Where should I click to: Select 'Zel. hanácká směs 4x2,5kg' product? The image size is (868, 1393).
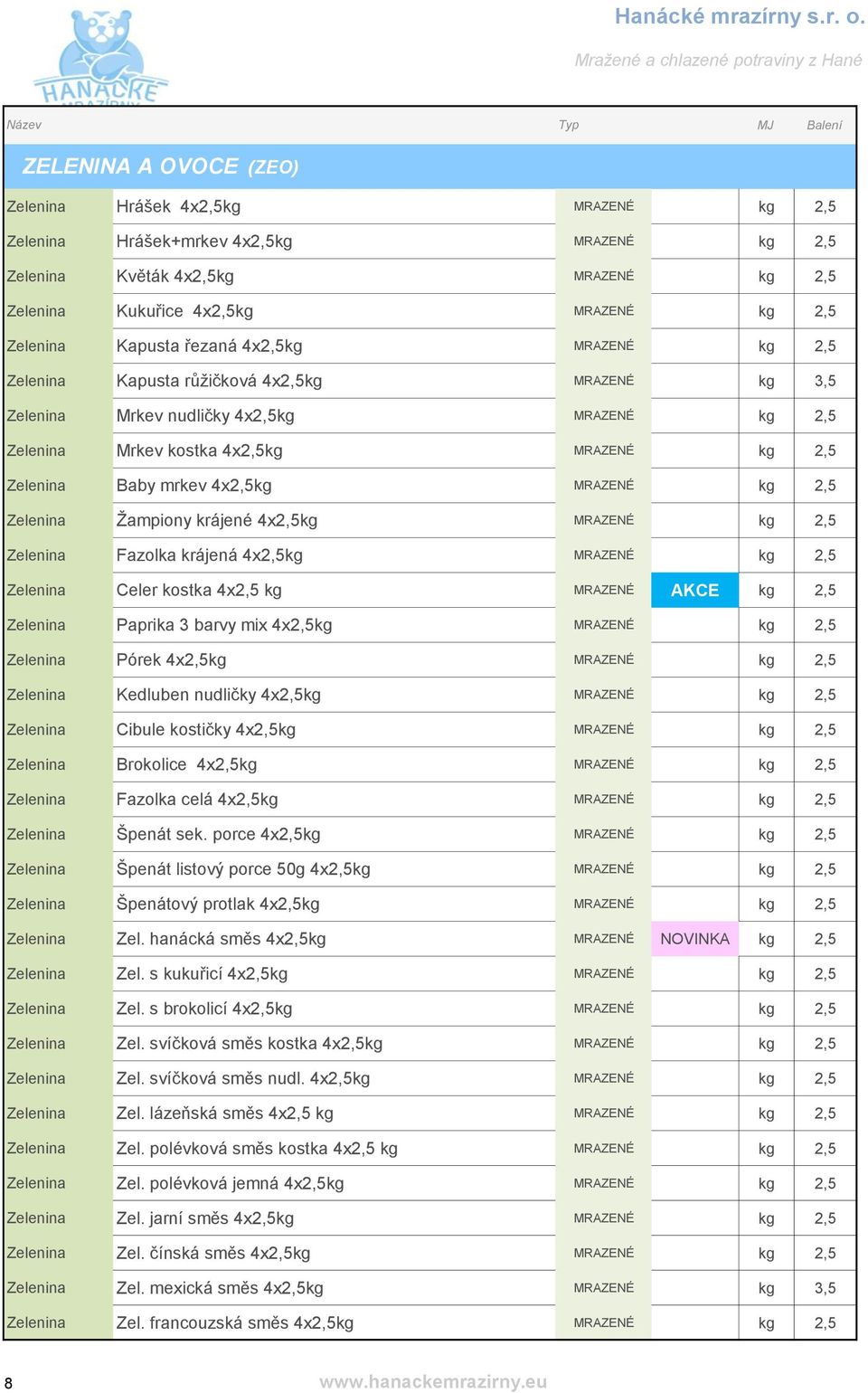pyautogui.click(x=222, y=939)
